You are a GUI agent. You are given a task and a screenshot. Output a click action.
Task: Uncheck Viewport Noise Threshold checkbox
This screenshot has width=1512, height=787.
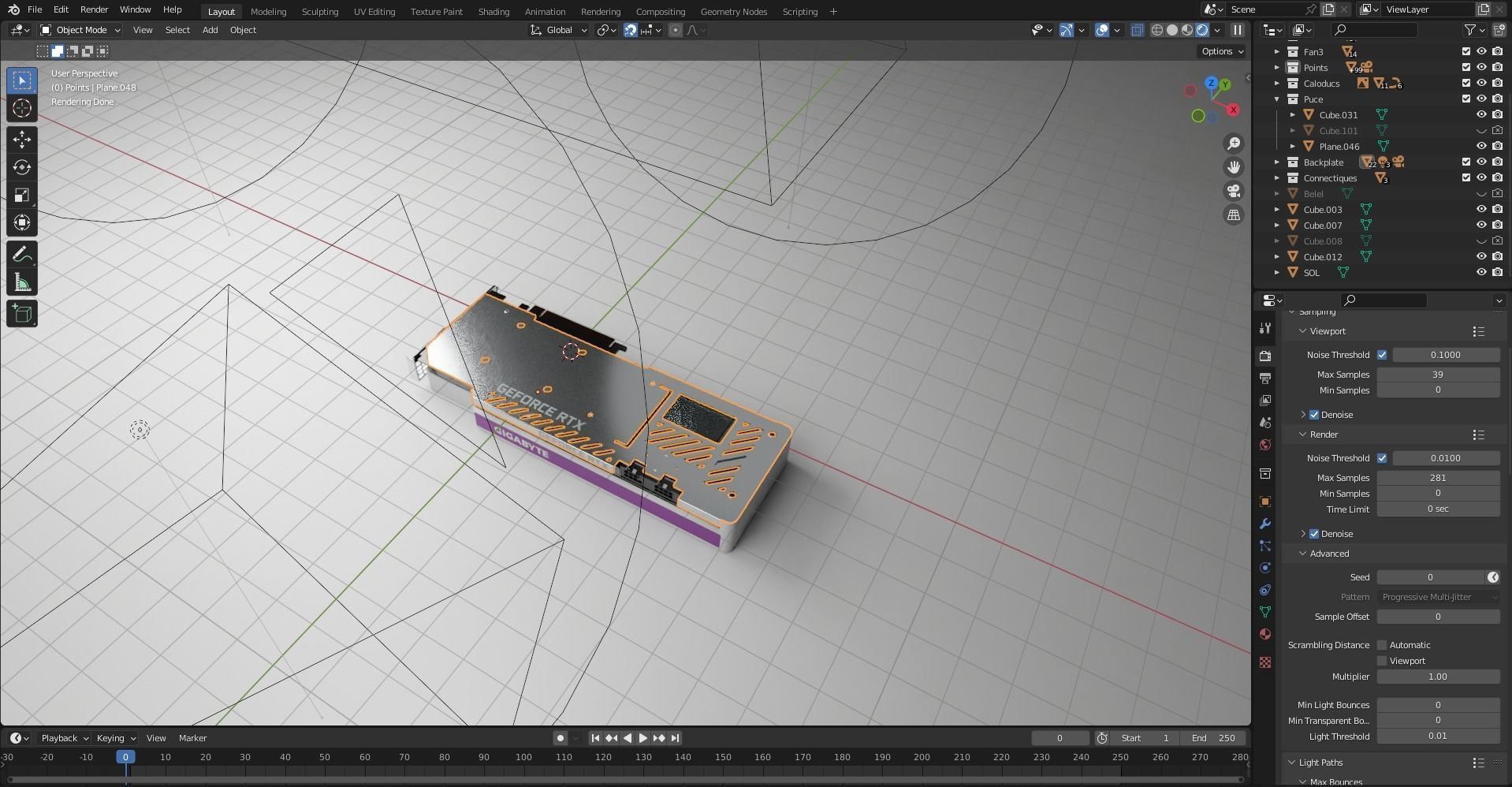point(1382,355)
